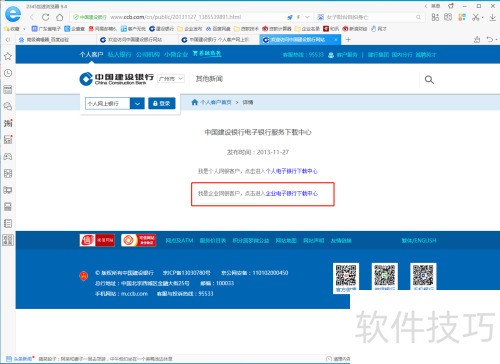Click the first QR code thumbnail in footer

346,277
